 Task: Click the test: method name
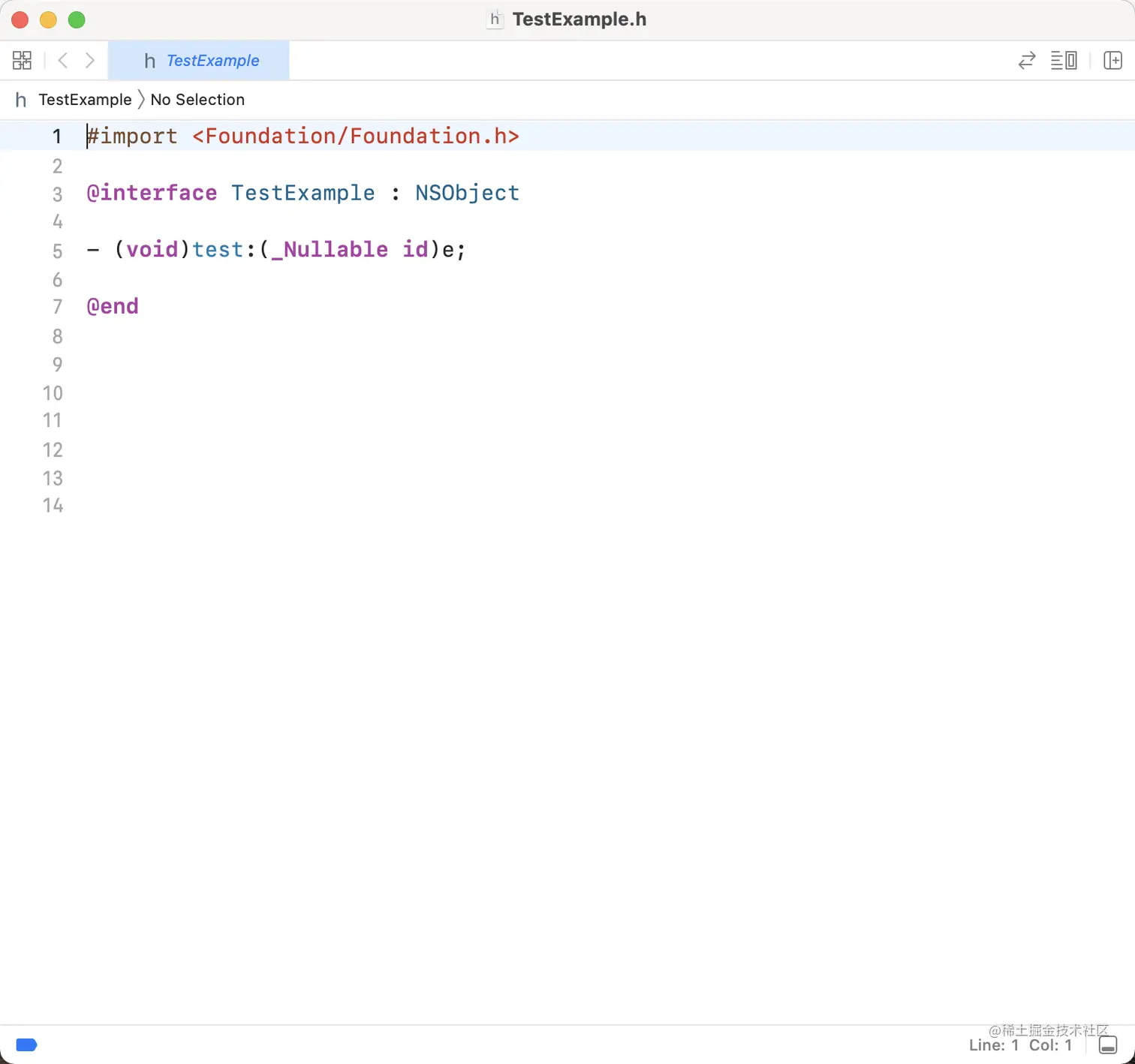tap(224, 249)
